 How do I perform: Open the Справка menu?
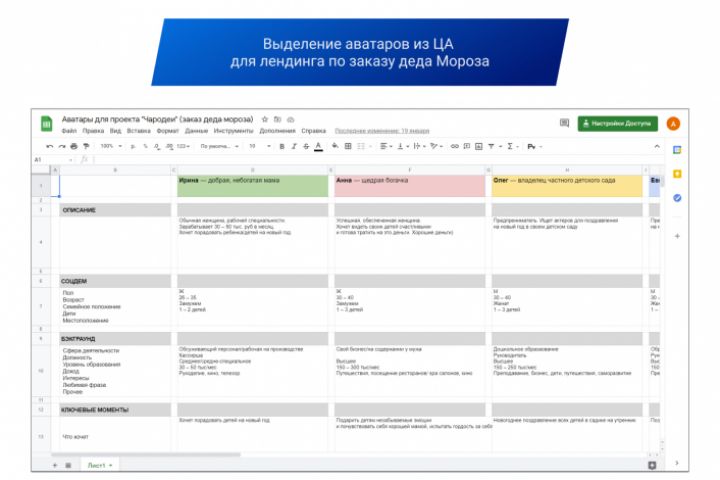(314, 131)
